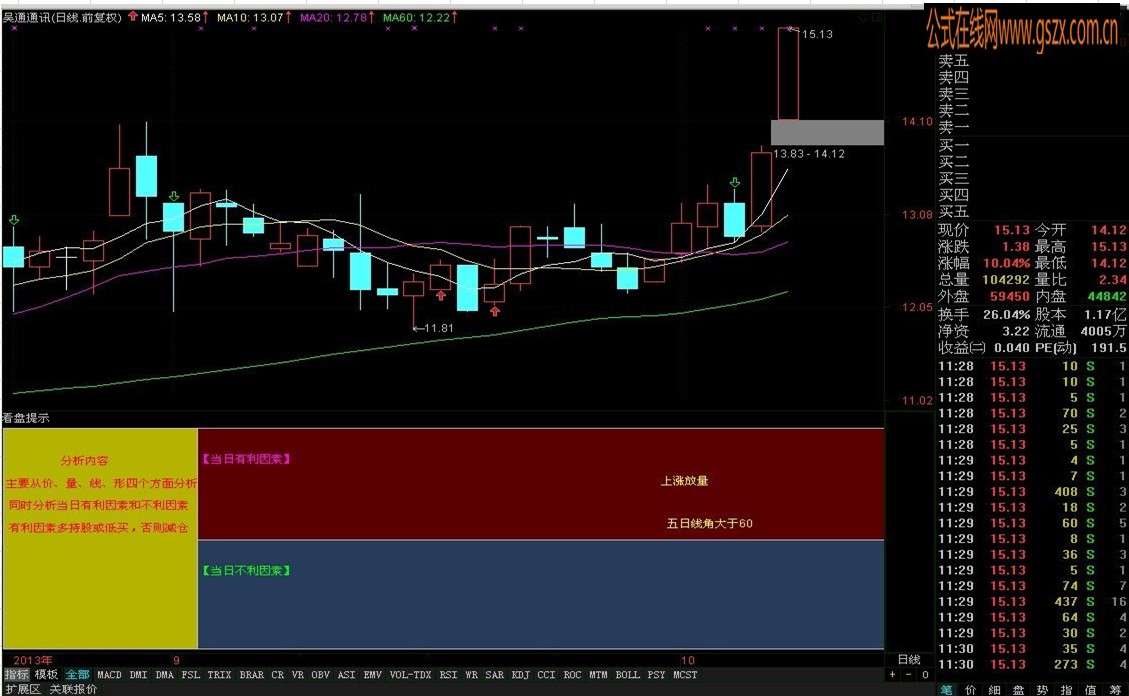This screenshot has height=696, width=1129.
Task: Click the 13.83 - 14.12 gap label
Action: (809, 153)
